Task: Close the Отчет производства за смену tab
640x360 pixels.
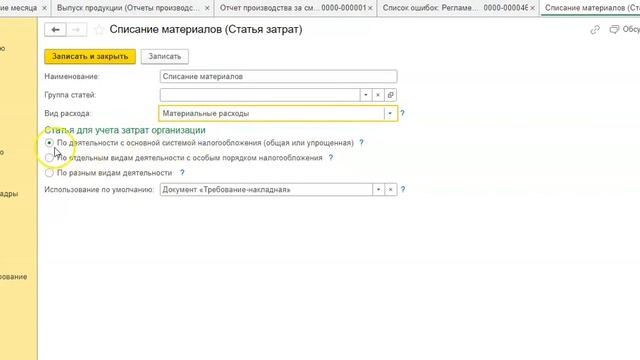Action: [370, 8]
